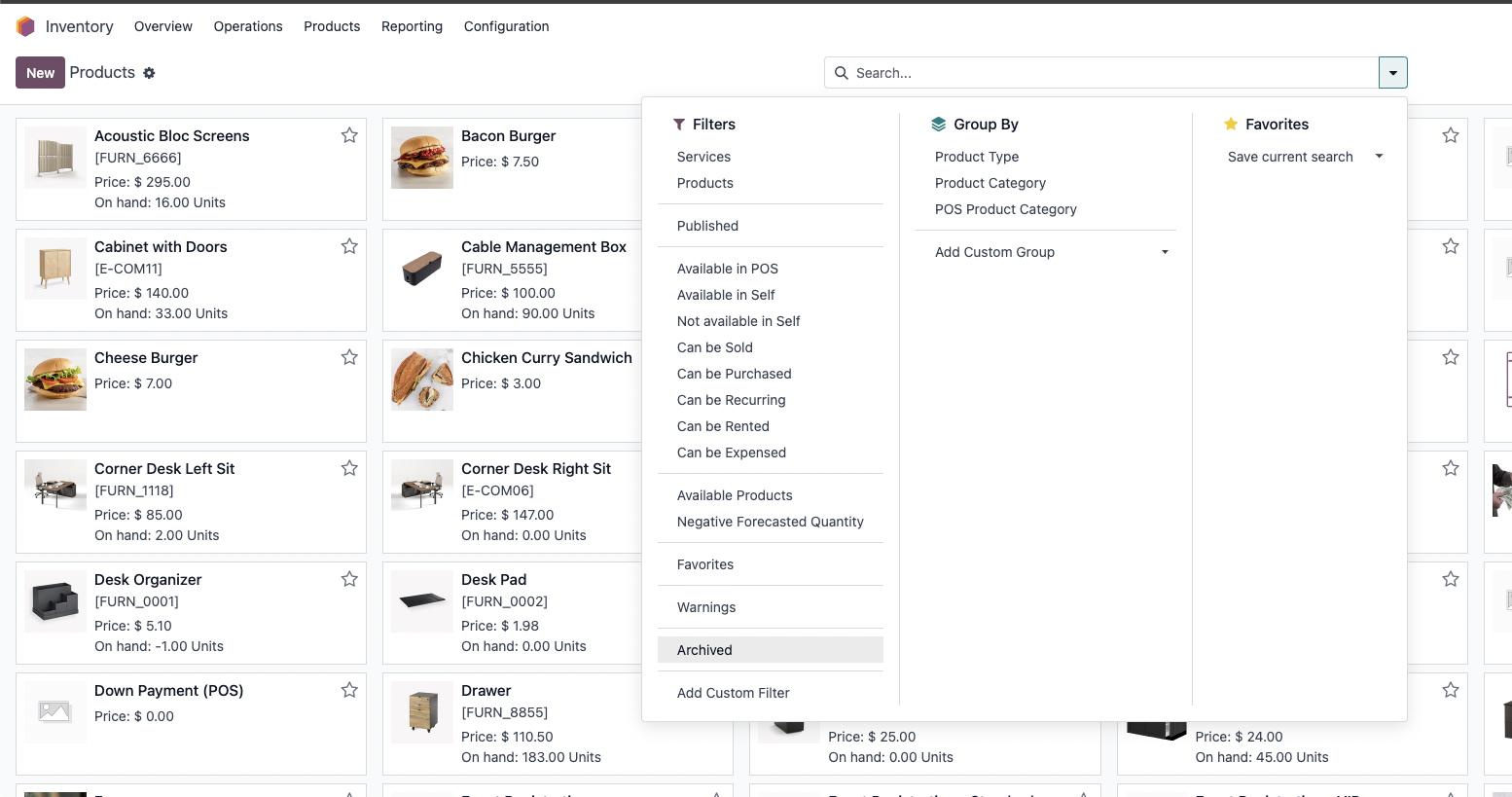Mark Corner Desk Left Sit as favorite
The image size is (1512, 797).
pos(349,468)
